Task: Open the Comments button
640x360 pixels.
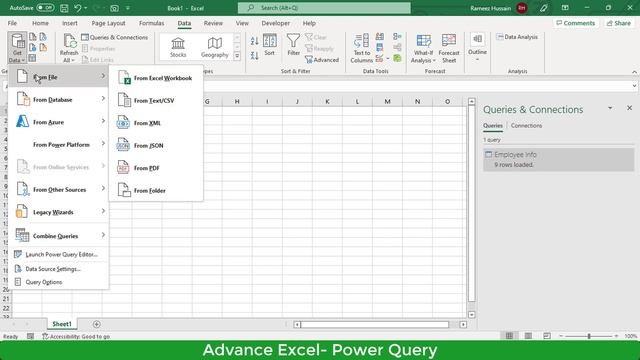Action: click(576, 23)
